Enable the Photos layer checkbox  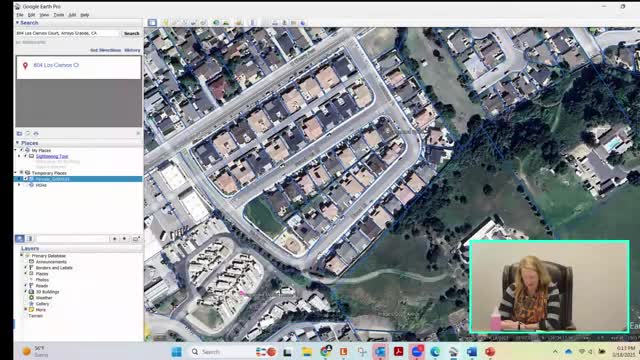tap(26, 280)
